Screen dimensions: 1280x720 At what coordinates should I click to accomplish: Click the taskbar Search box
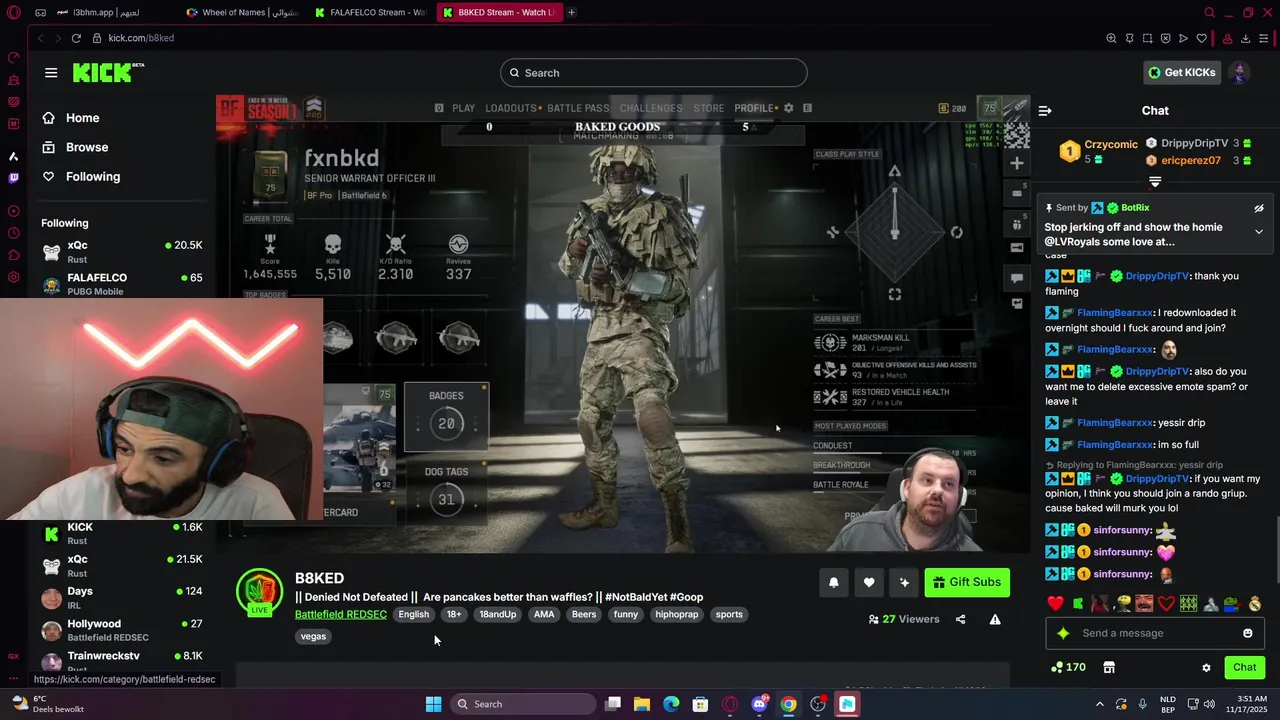(x=522, y=704)
